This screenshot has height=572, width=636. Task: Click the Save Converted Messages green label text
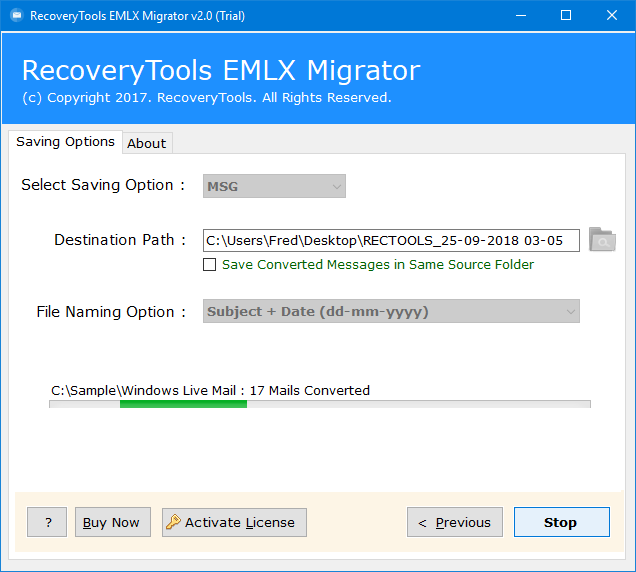pos(378,264)
